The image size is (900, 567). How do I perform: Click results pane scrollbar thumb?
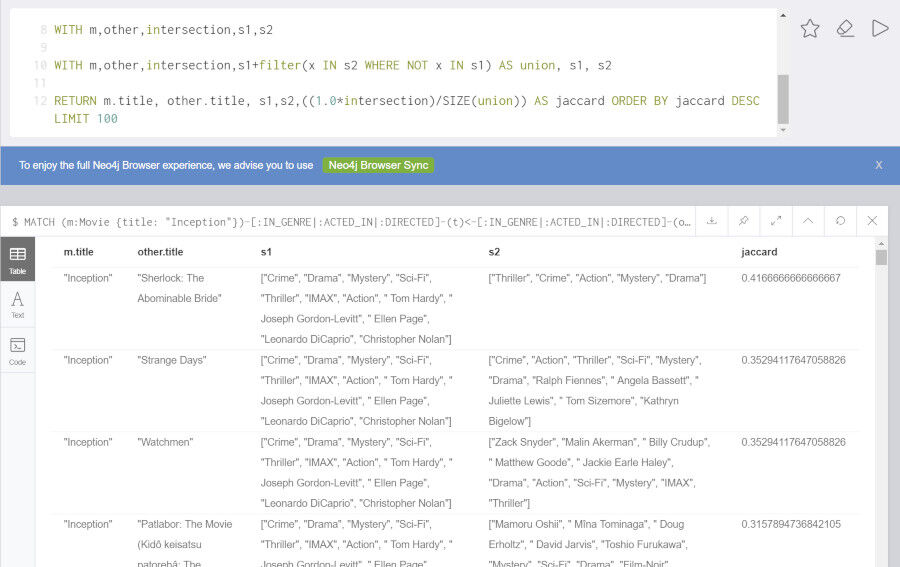[x=882, y=257]
